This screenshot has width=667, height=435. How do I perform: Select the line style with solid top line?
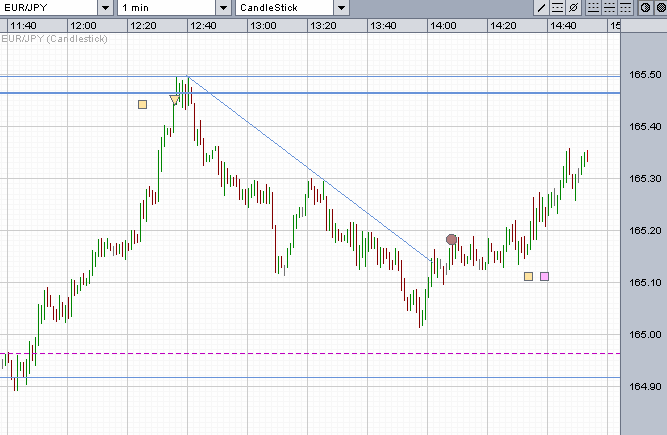pos(625,8)
